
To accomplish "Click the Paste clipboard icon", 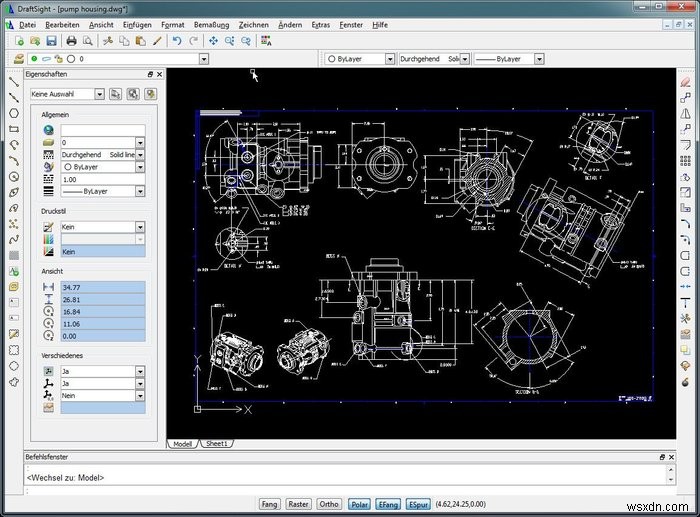I will click(140, 41).
